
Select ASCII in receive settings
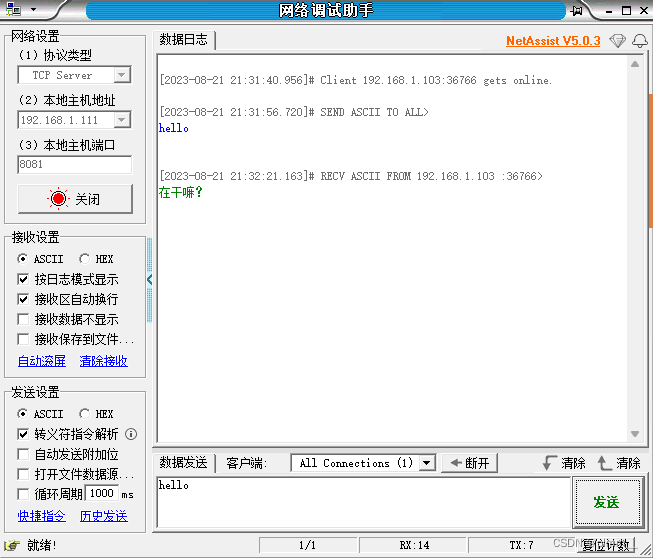click(40, 259)
